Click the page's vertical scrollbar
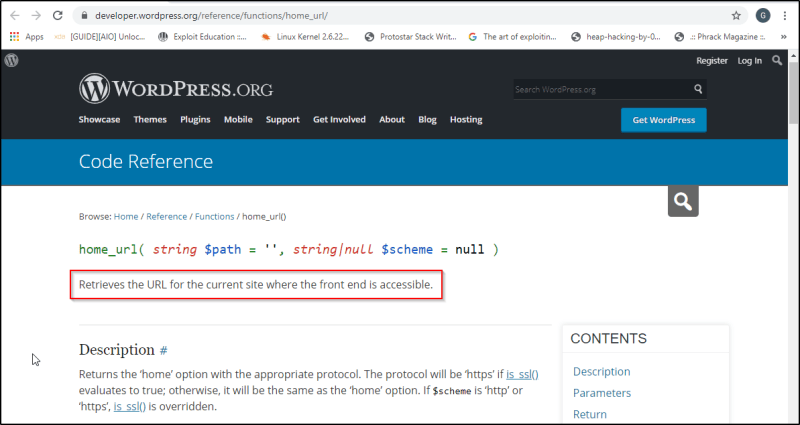This screenshot has width=800, height=425. pos(793,237)
